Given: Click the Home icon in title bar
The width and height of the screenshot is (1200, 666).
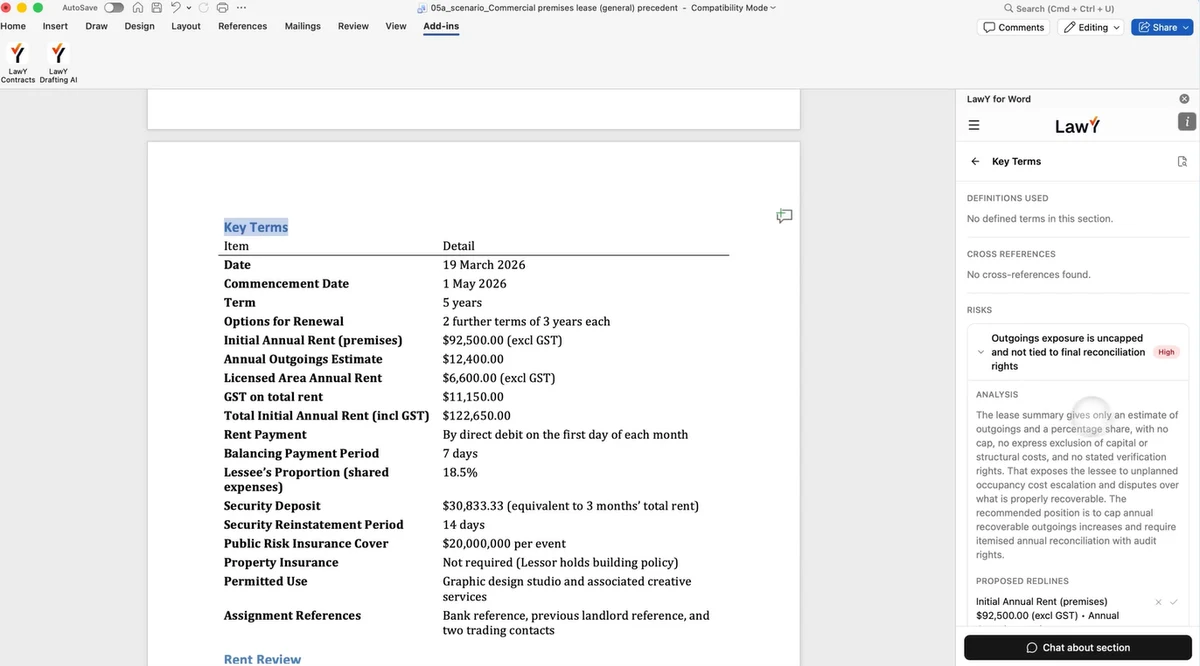Looking at the screenshot, I should pyautogui.click(x=138, y=8).
